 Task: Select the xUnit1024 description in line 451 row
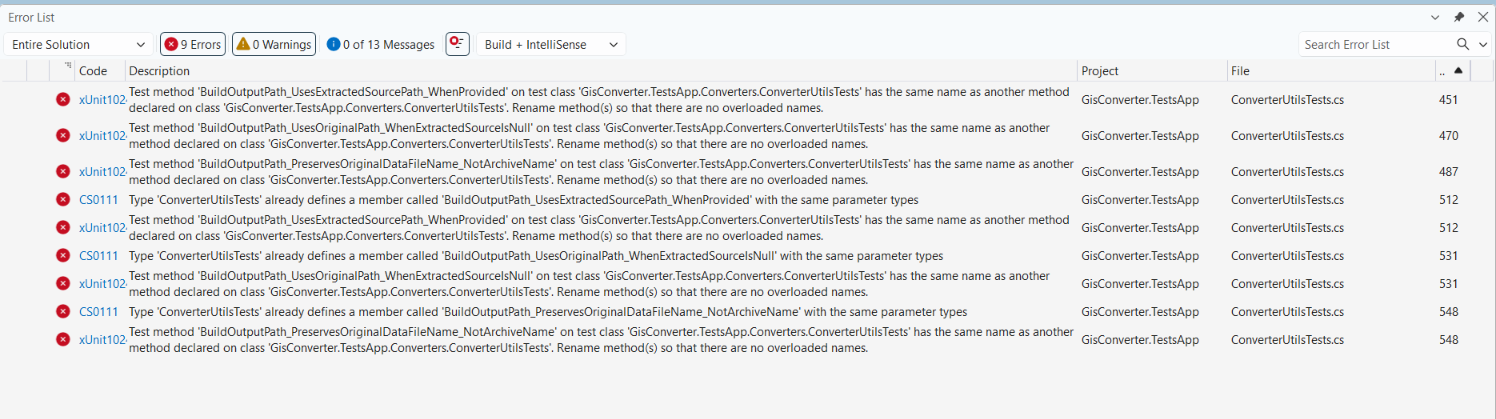(x=599, y=100)
